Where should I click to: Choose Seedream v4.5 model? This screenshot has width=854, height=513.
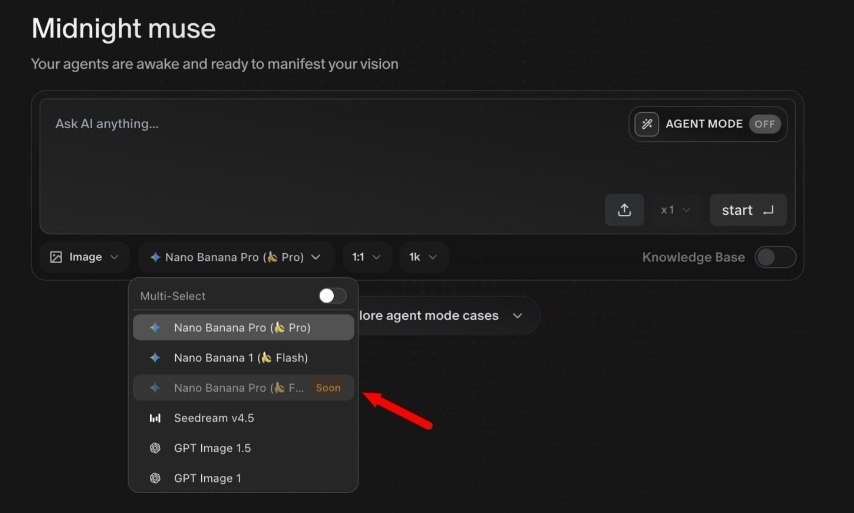point(243,418)
